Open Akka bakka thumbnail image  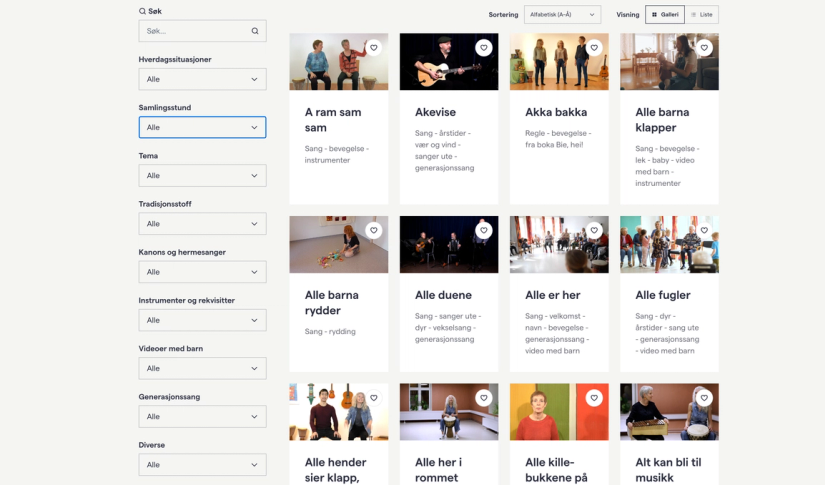[559, 62]
